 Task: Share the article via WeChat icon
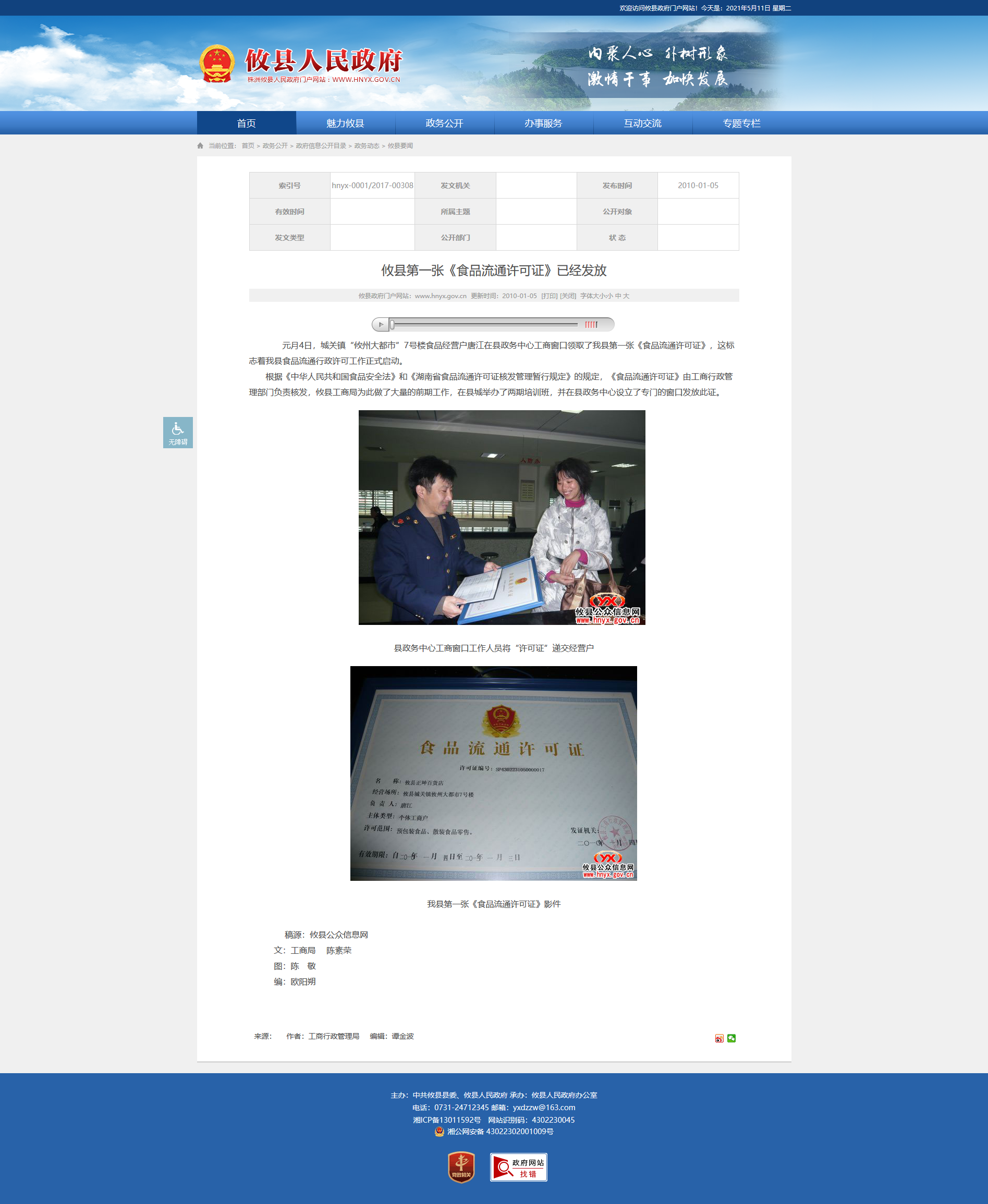731,1038
